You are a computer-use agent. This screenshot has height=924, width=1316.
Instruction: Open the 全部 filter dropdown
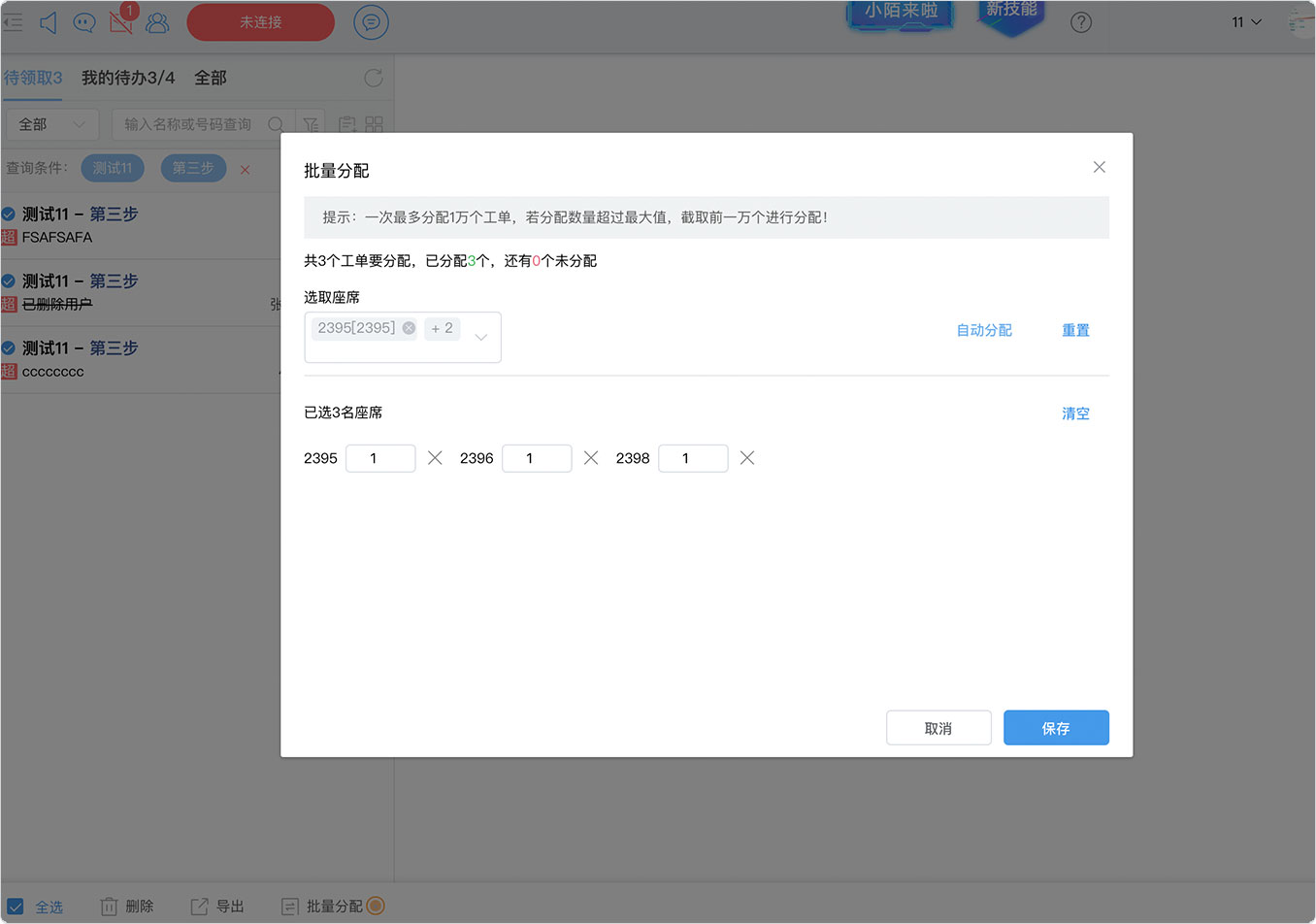tap(52, 124)
